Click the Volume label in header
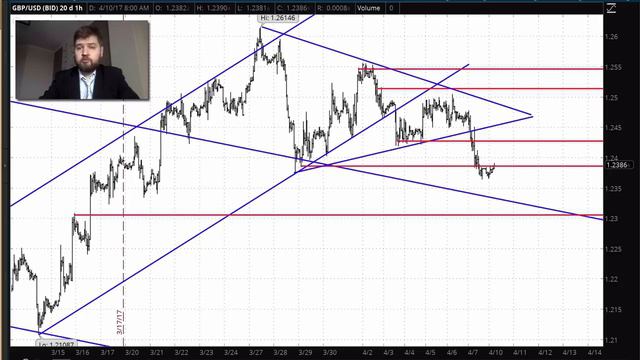Image resolution: width=640 pixels, height=360 pixels. pyautogui.click(x=369, y=8)
